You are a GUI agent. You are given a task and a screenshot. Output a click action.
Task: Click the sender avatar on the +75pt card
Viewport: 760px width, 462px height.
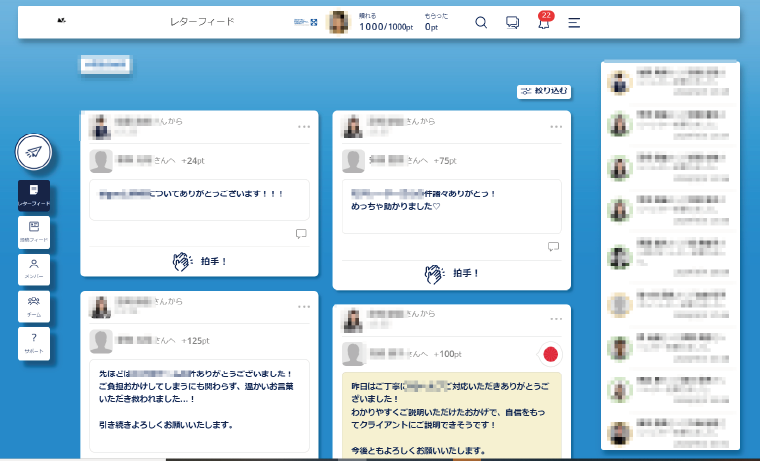click(353, 127)
